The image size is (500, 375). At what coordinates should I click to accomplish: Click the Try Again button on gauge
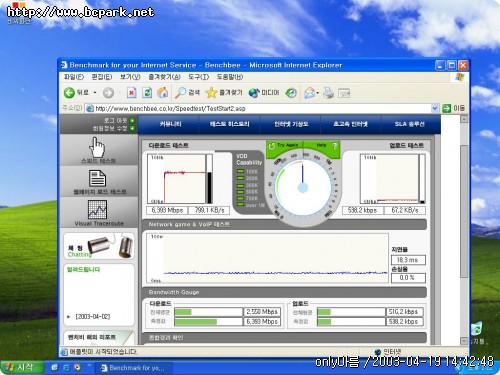point(284,145)
